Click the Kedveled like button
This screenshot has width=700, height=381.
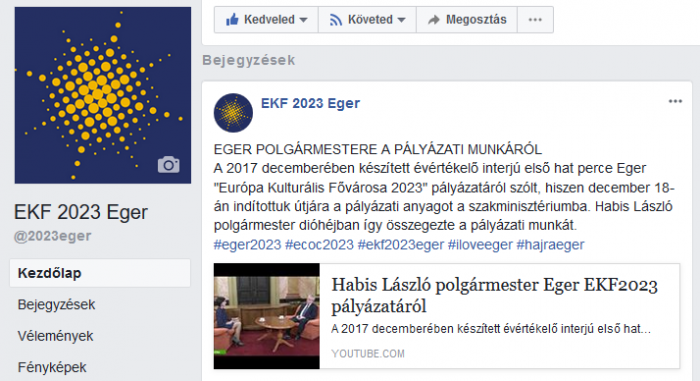[x=267, y=20]
